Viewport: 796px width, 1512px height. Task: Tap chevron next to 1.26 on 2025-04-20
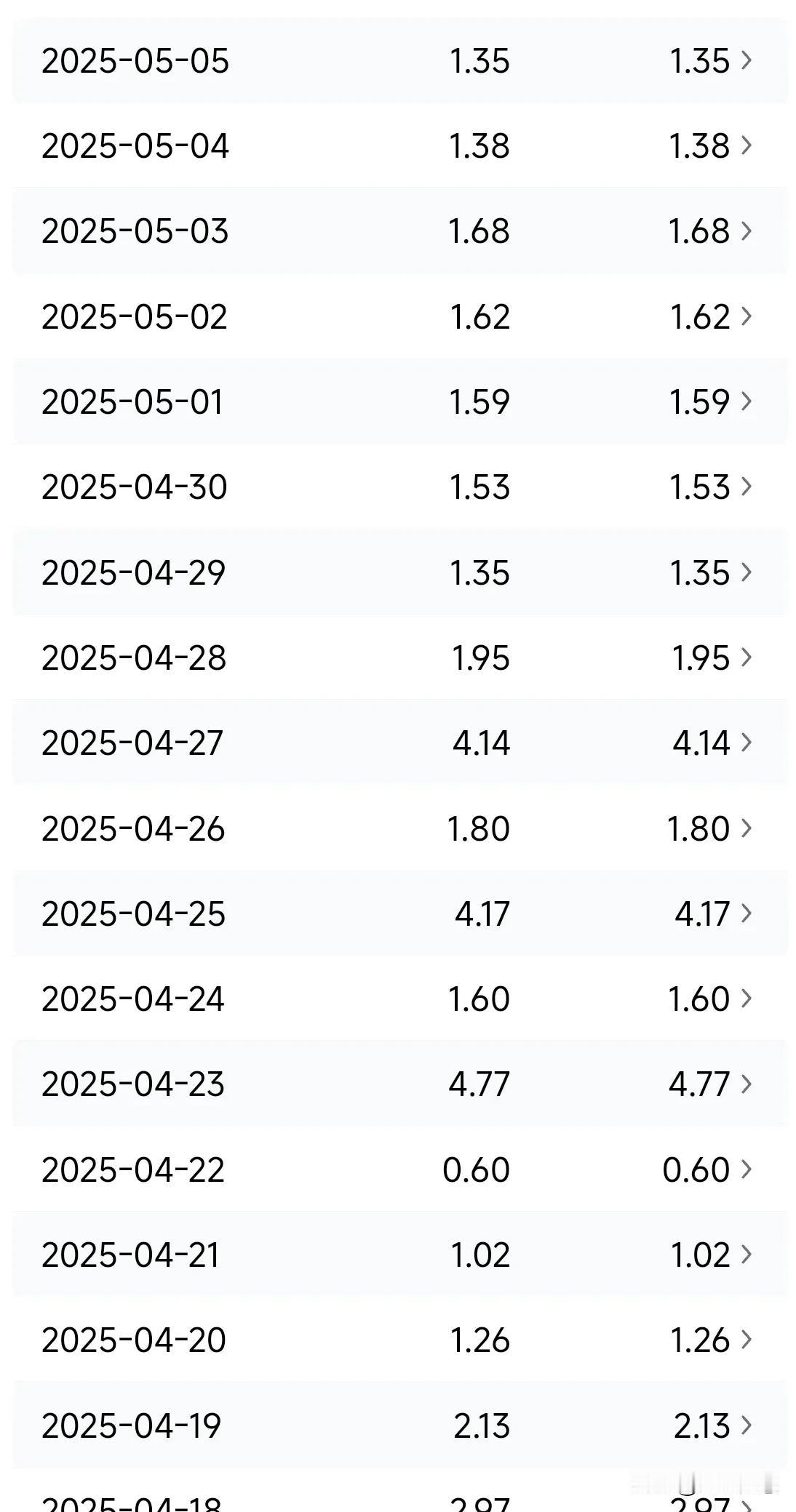746,1340
